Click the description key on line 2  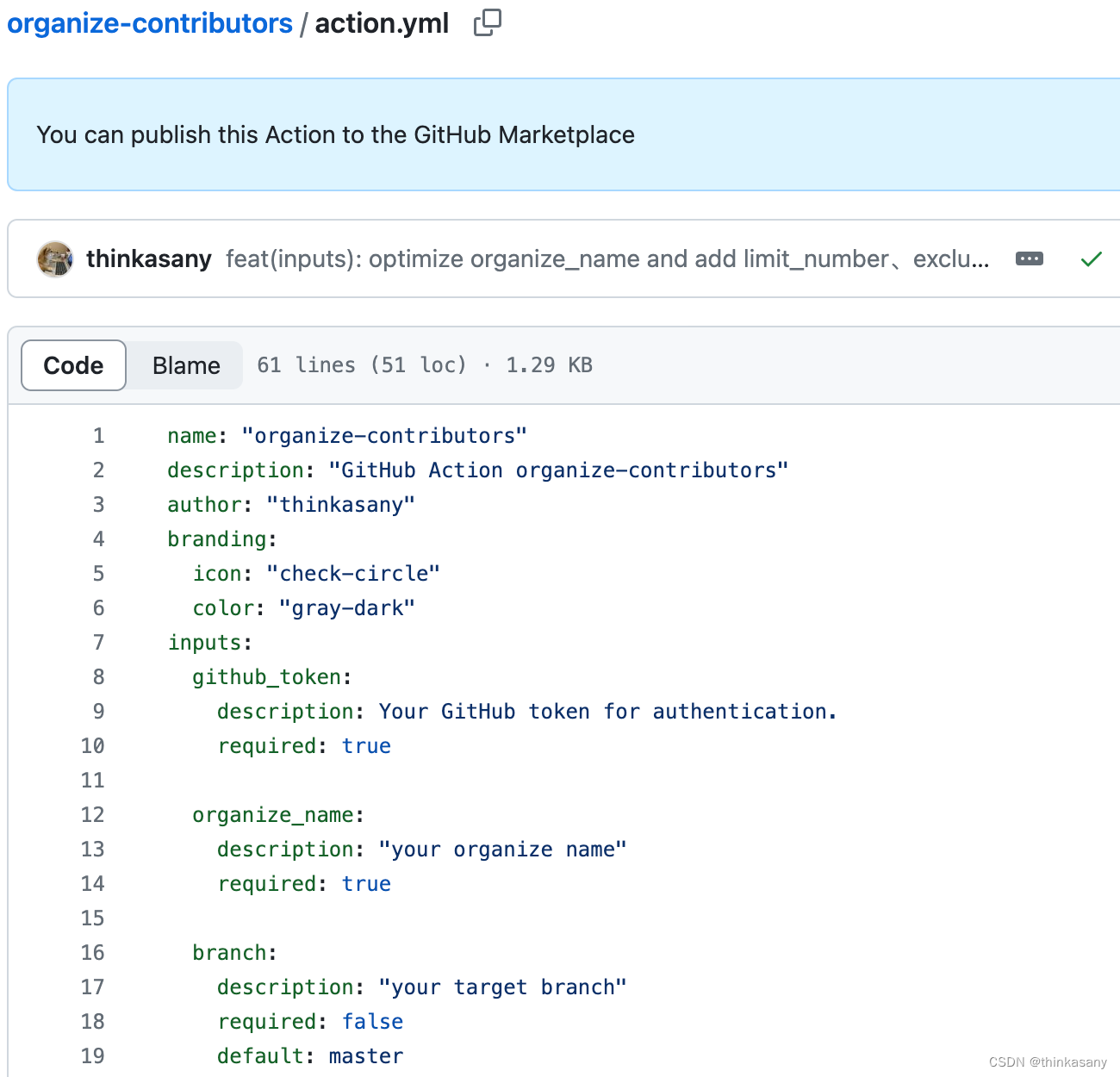coord(235,470)
